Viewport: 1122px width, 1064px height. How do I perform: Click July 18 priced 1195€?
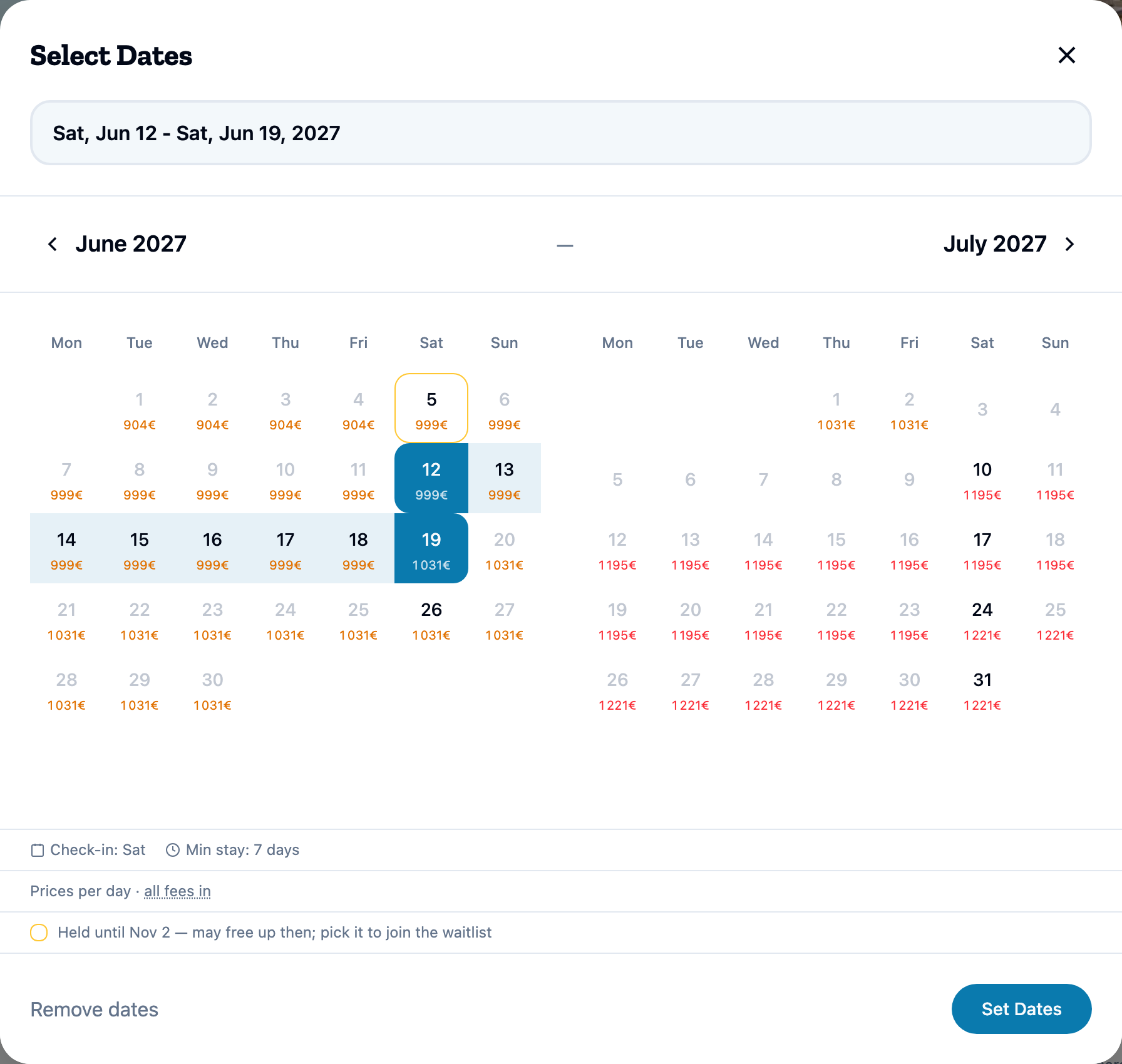coord(1055,548)
